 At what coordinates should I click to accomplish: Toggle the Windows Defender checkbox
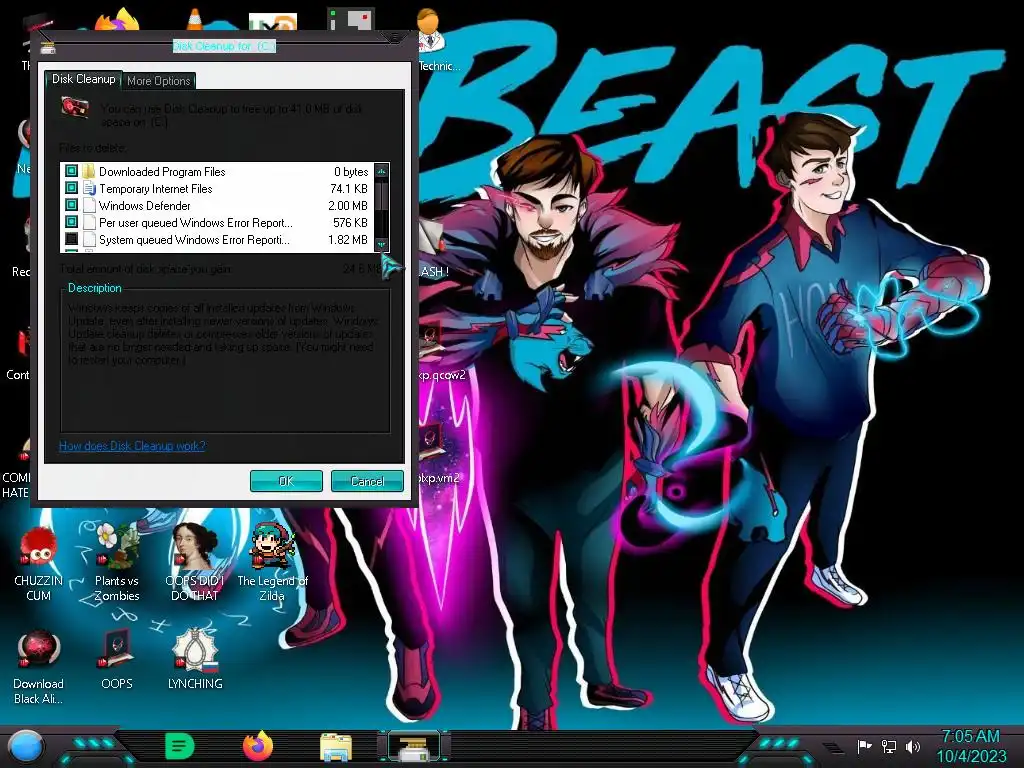tap(71, 205)
